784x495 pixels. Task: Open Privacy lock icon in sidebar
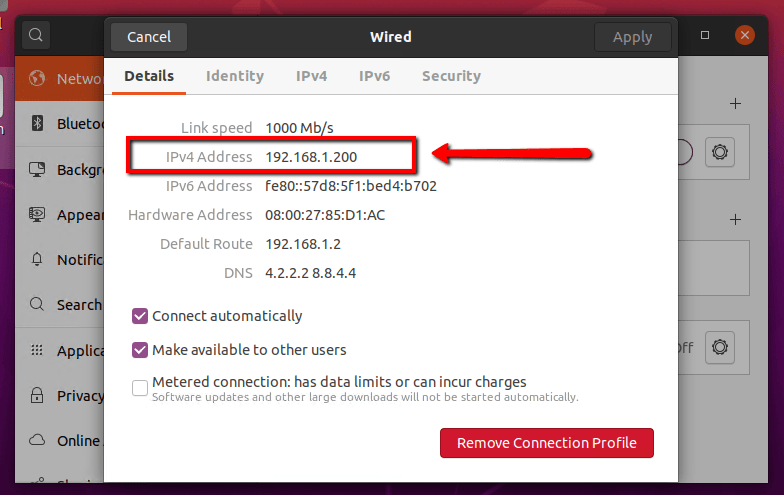pyautogui.click(x=37, y=395)
